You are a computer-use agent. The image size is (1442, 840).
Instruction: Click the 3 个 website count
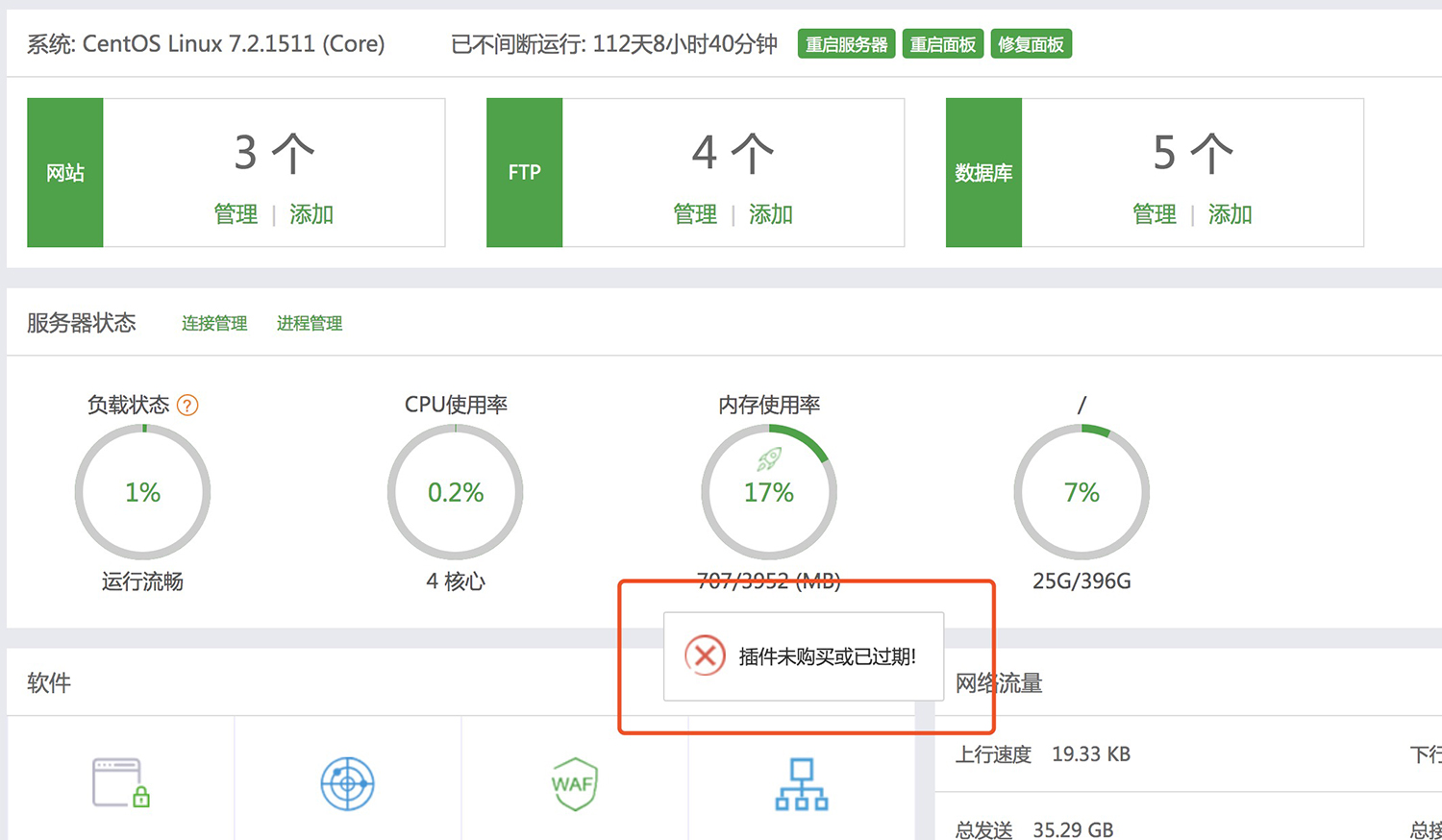(x=274, y=153)
